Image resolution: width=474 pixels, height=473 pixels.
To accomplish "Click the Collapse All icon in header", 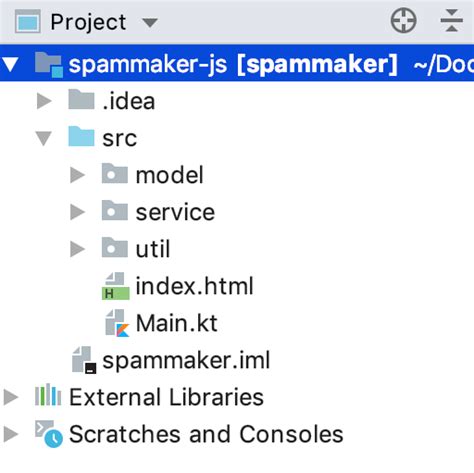I will pyautogui.click(x=452, y=21).
